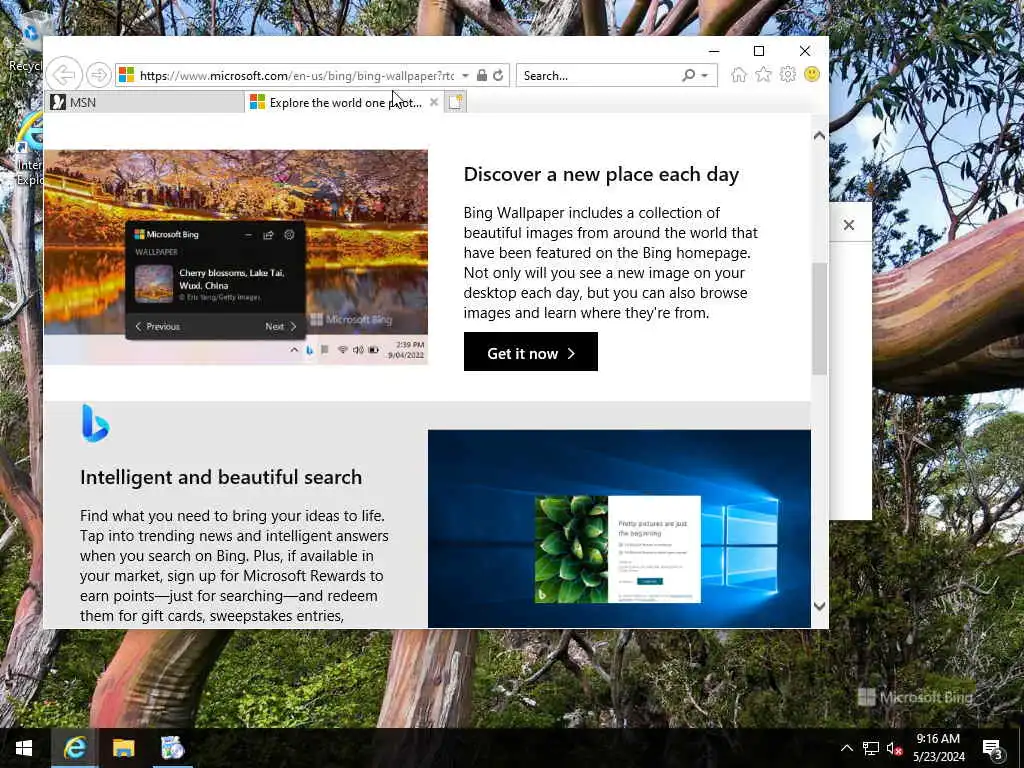Screen dimensions: 1024x768
Task: Click the cherry blossoms wallpaper preview image
Action: [x=236, y=257]
